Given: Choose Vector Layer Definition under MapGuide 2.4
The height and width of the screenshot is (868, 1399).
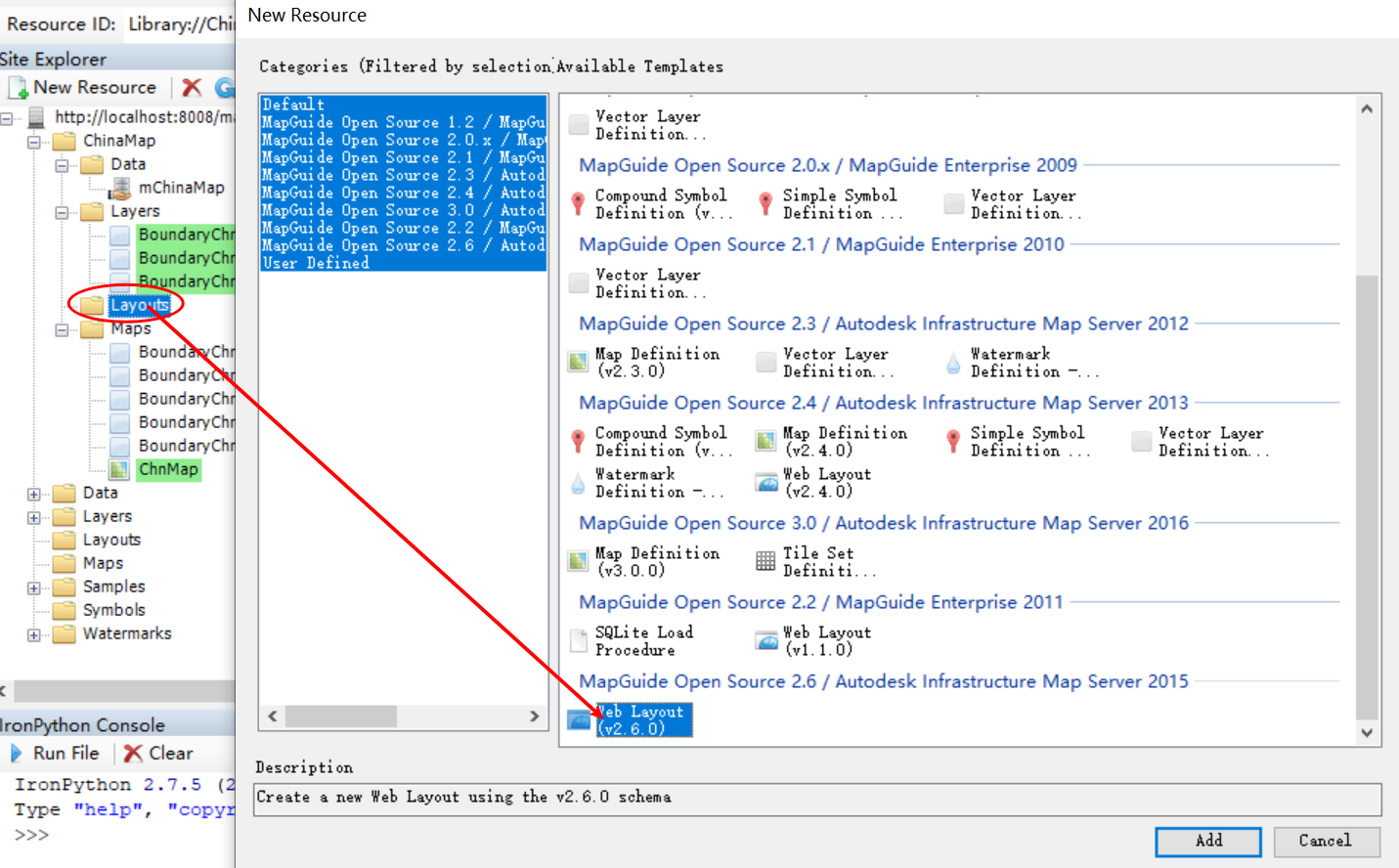Looking at the screenshot, I should click(1201, 441).
